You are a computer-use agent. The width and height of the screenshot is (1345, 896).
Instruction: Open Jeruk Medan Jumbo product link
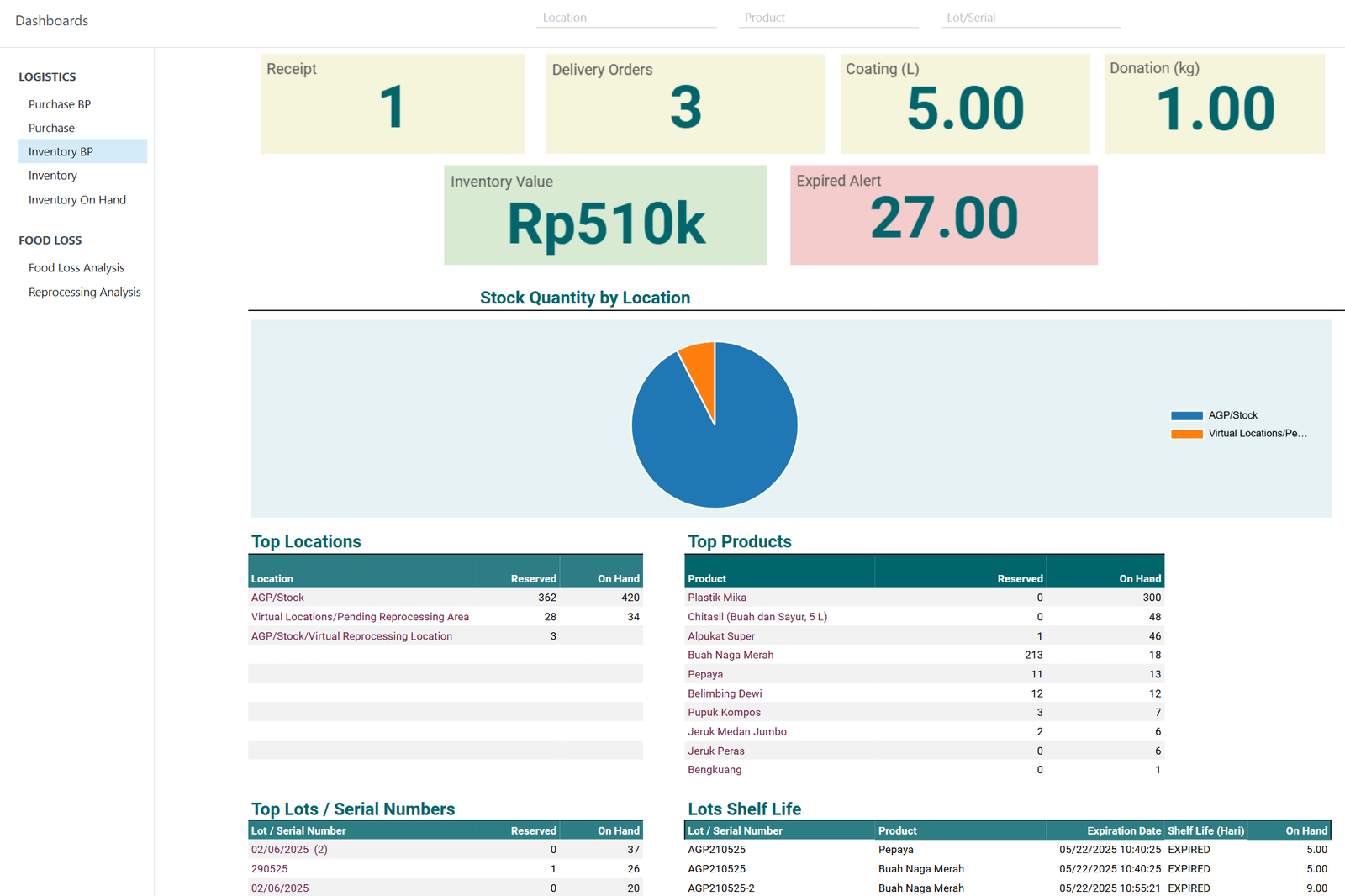click(737, 731)
